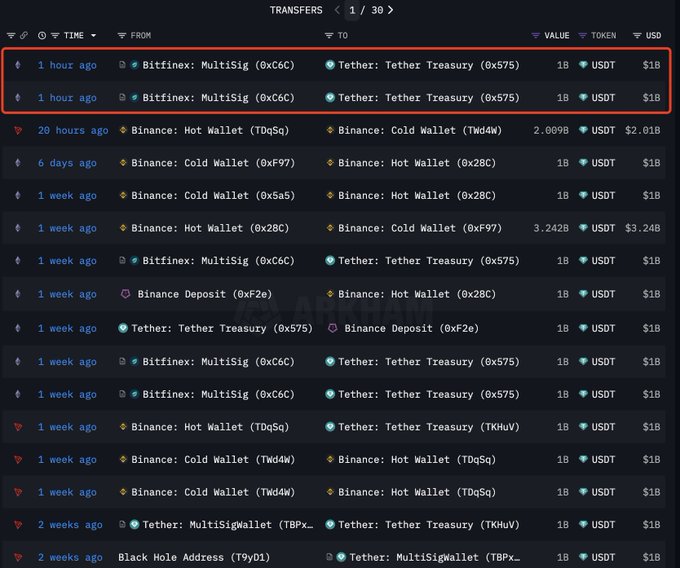This screenshot has height=568, width=680.
Task: Go to next transfers page arrow
Action: (x=390, y=10)
